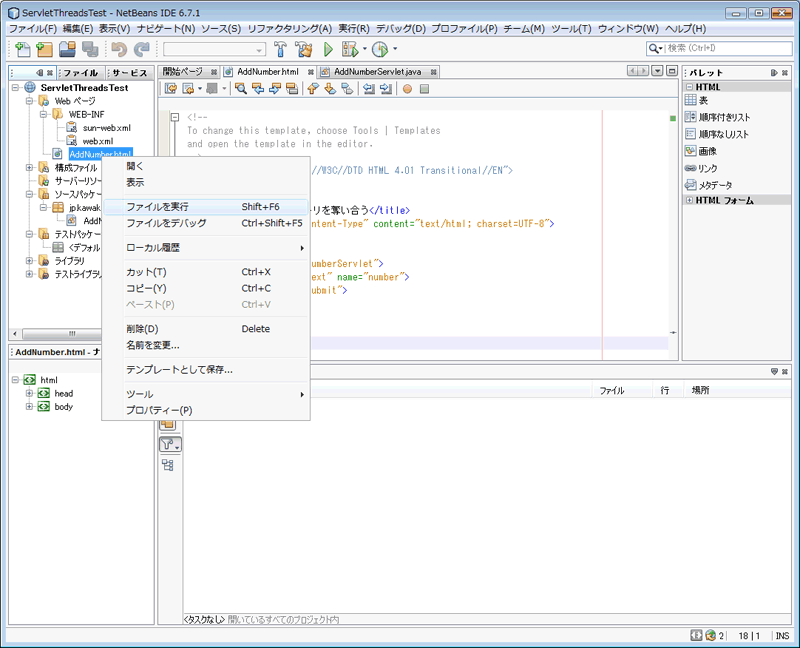Viewport: 800px width, 648px height.
Task: Click the Find Previous Occurrence icon
Action: [x=258, y=89]
